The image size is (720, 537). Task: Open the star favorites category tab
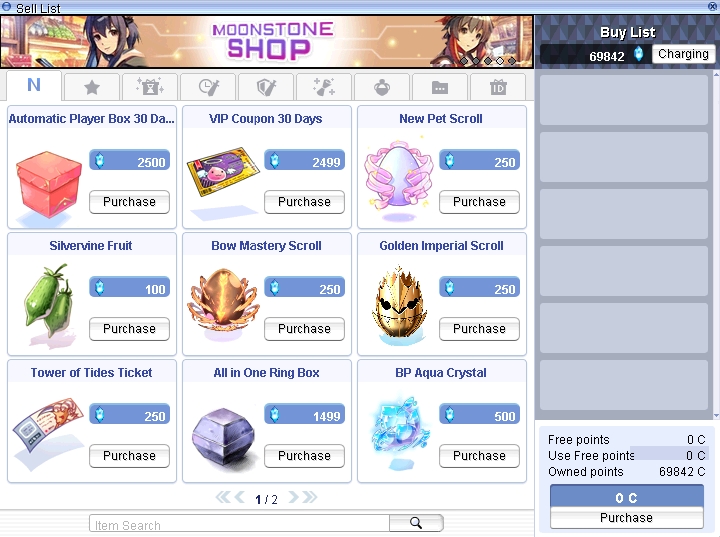(92, 87)
